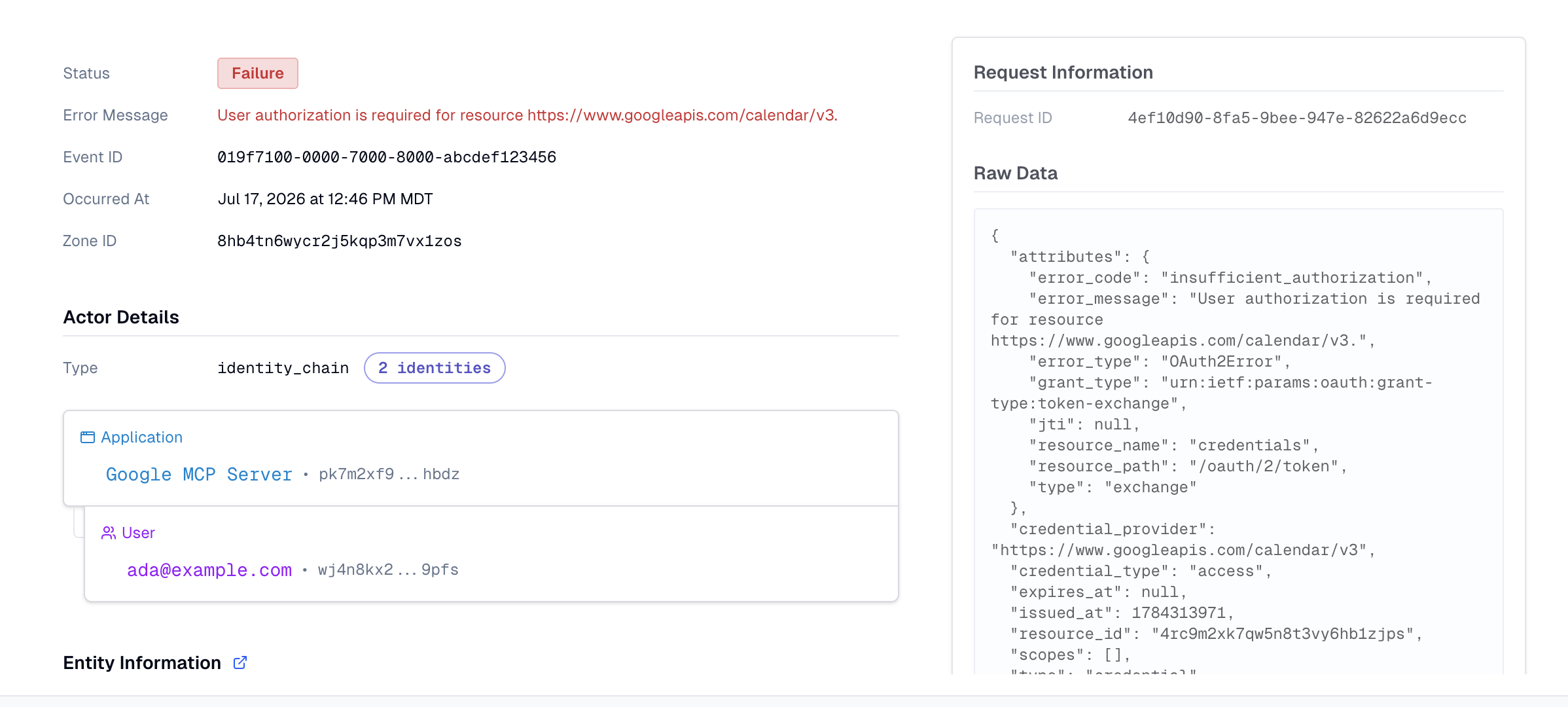
Task: Open the ada@example.com user link
Action: [209, 570]
